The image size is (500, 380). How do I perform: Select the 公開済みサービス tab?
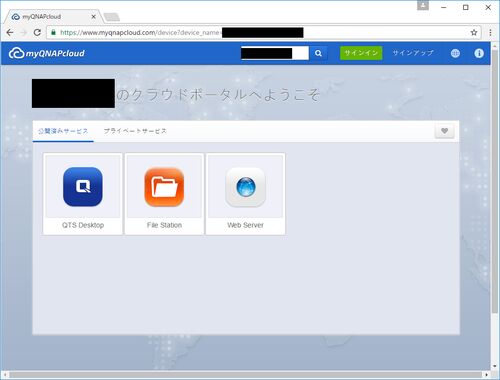tap(63, 131)
